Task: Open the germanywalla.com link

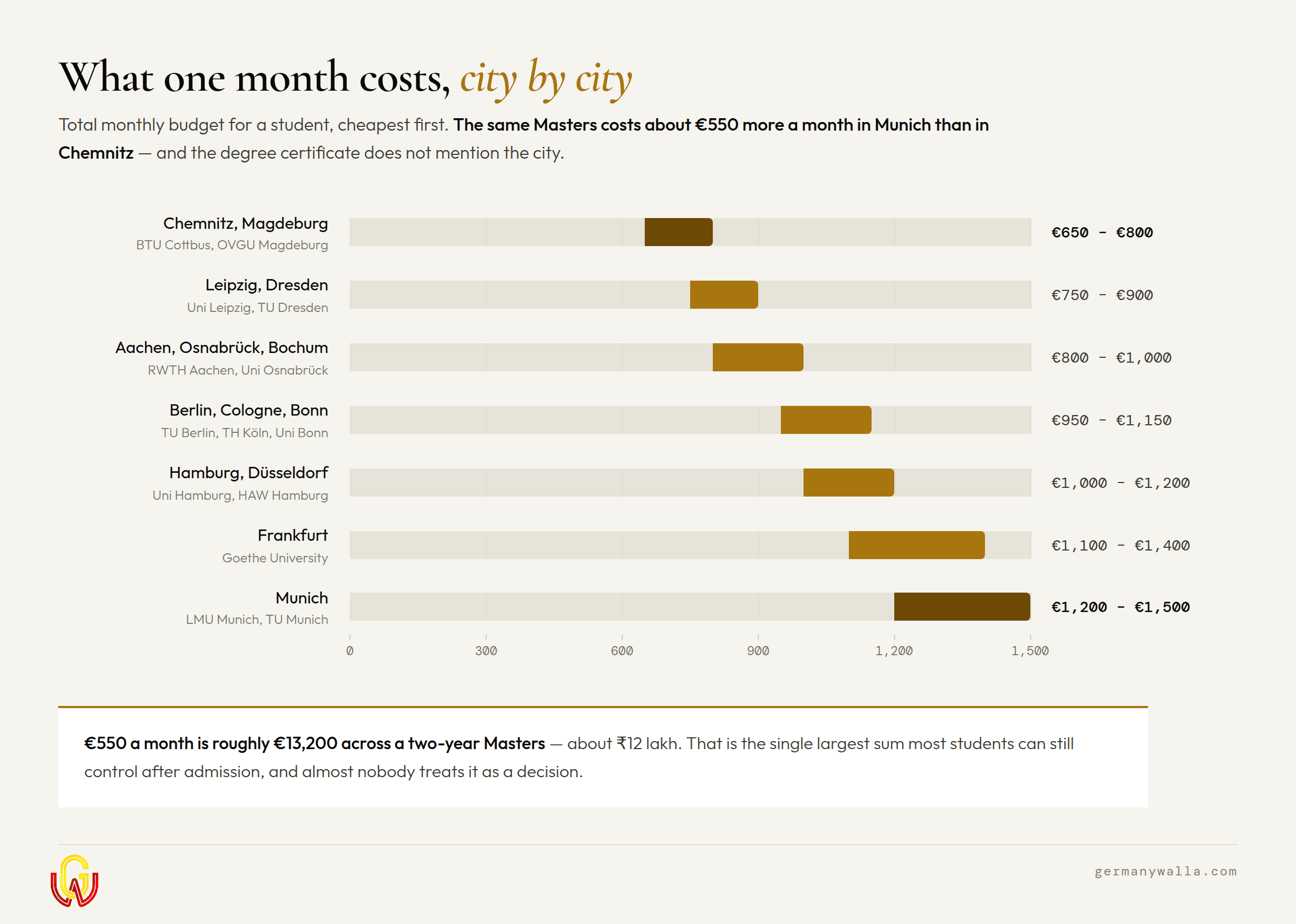Action: [1166, 871]
